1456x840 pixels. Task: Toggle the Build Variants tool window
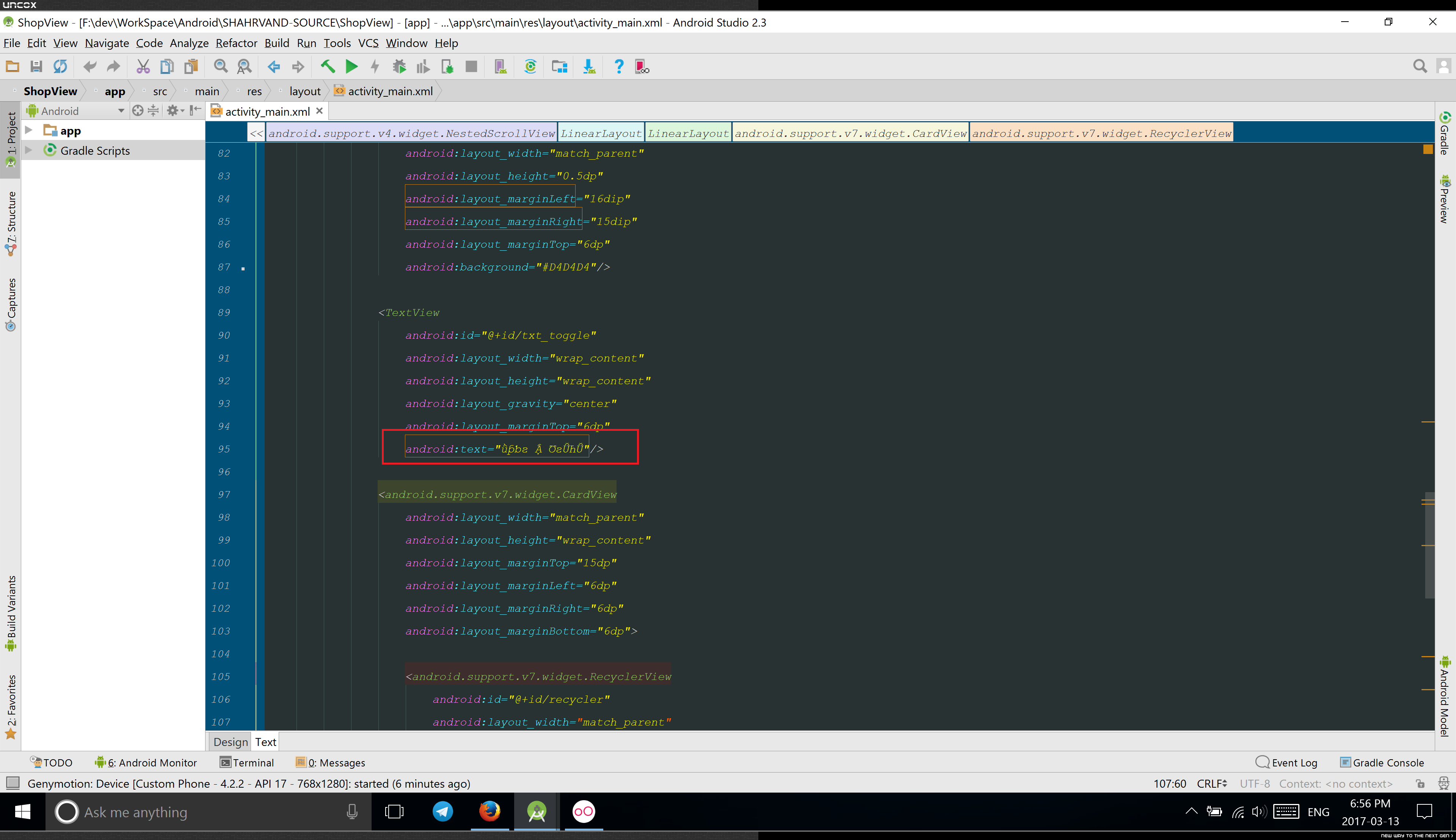(x=10, y=613)
